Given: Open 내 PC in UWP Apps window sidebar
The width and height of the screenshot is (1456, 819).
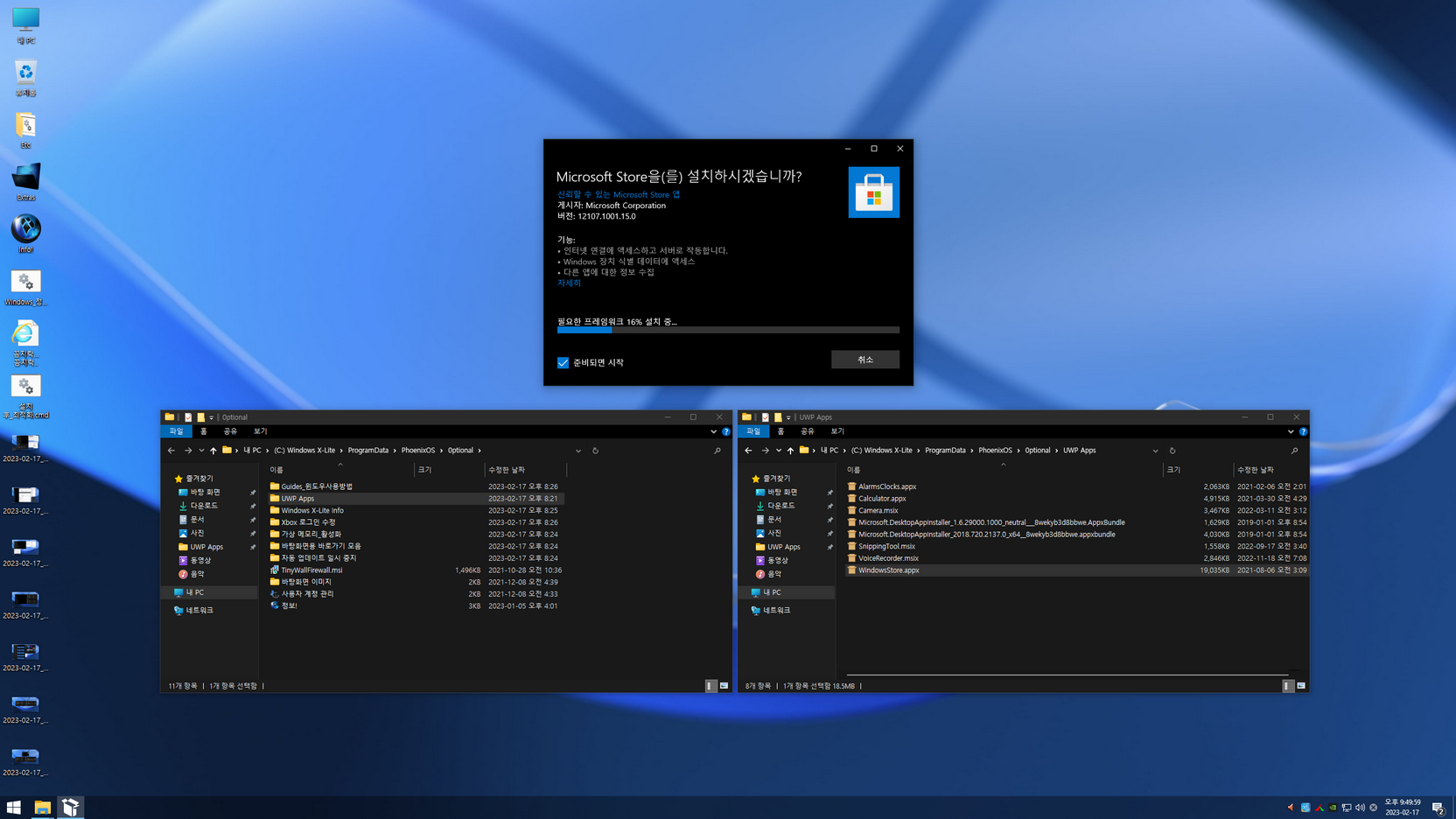Looking at the screenshot, I should point(772,592).
